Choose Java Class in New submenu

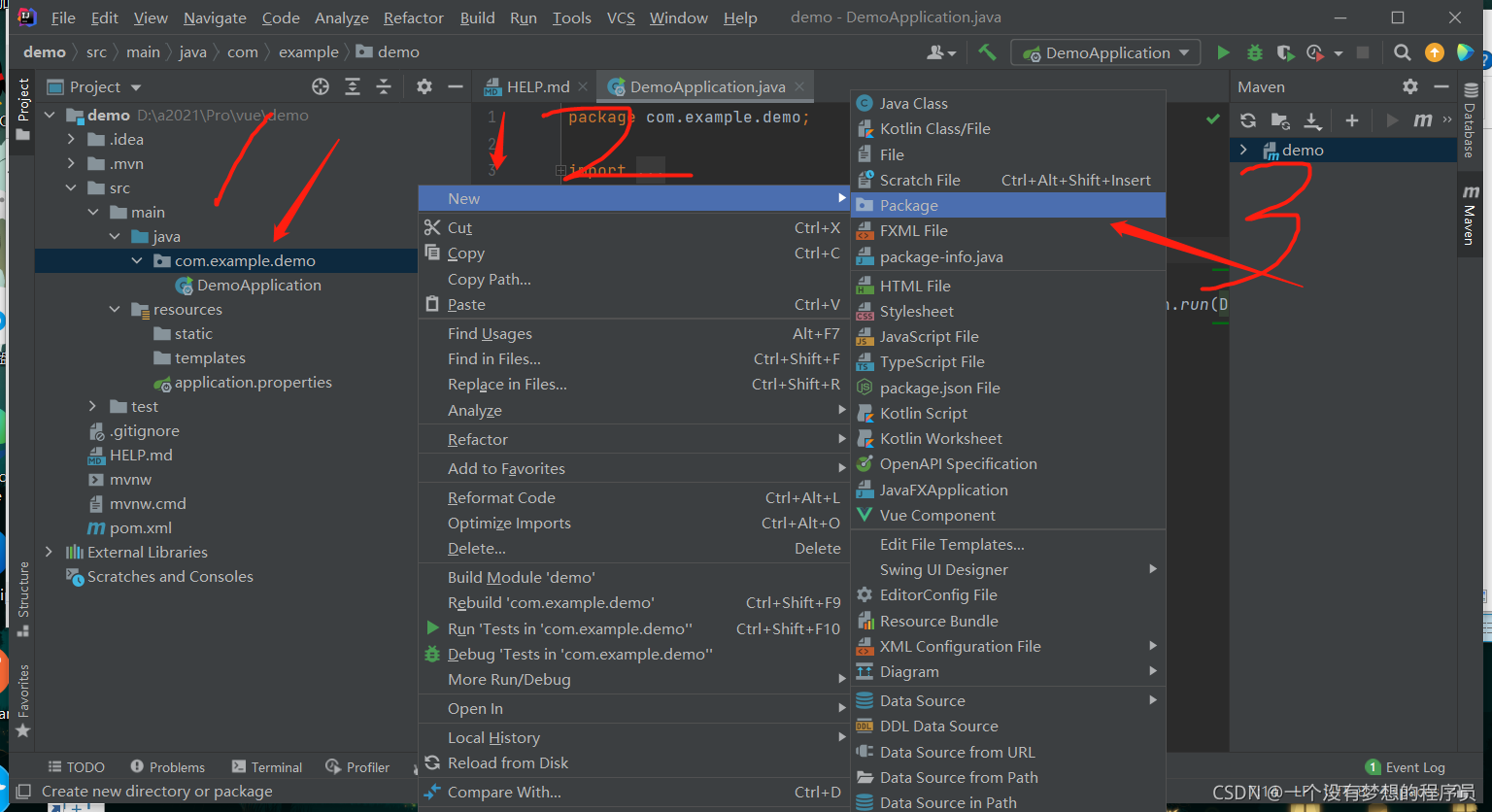[1008, 103]
